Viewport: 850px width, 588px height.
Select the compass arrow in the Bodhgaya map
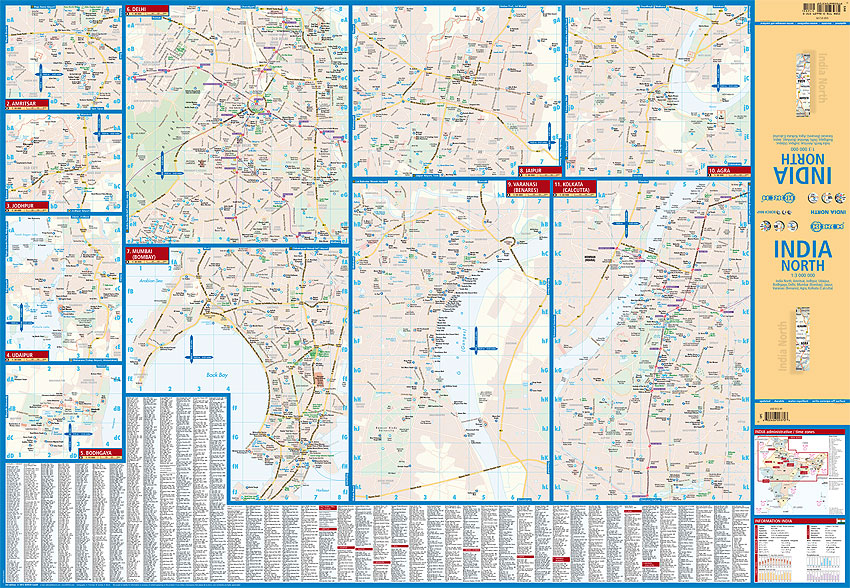point(71,436)
